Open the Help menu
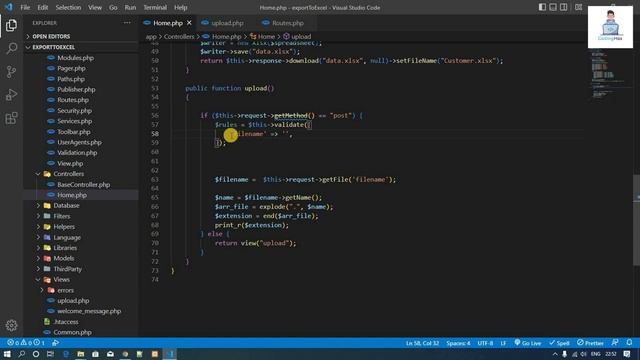This screenshot has height=360, width=640. pos(180,7)
